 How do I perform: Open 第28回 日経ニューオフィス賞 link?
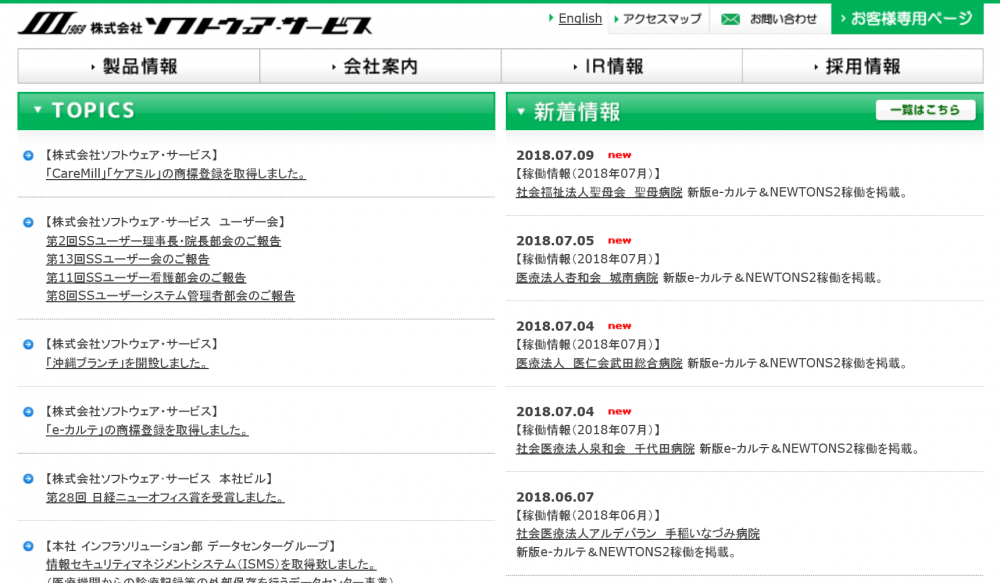(165, 498)
